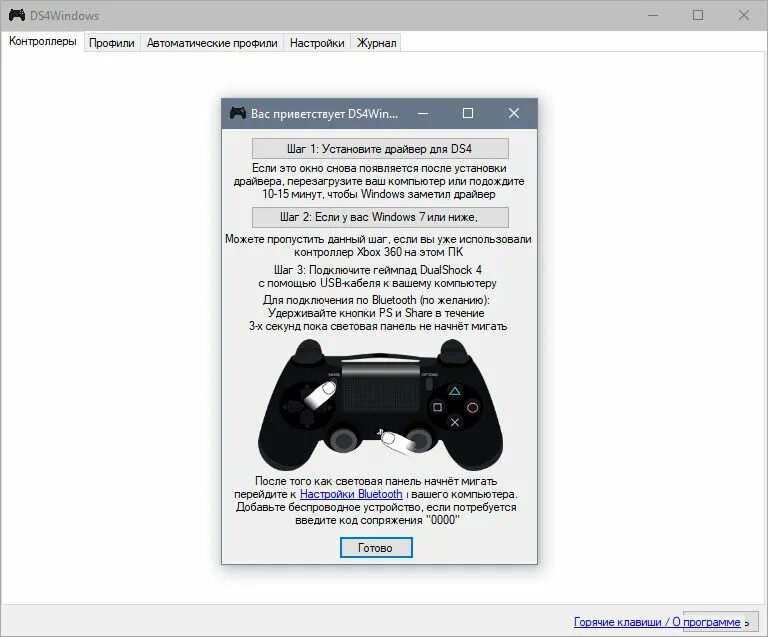Maximize the main DS4Windows window
The height and width of the screenshot is (637, 768).
coord(698,15)
